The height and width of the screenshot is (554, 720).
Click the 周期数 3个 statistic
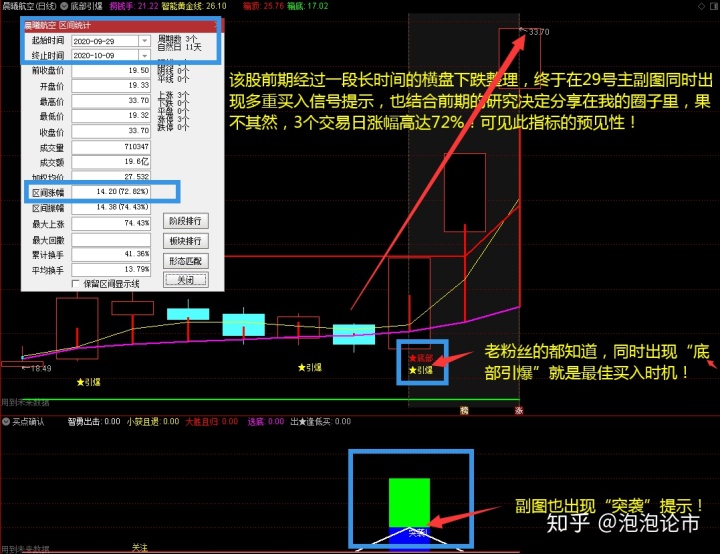pos(177,39)
